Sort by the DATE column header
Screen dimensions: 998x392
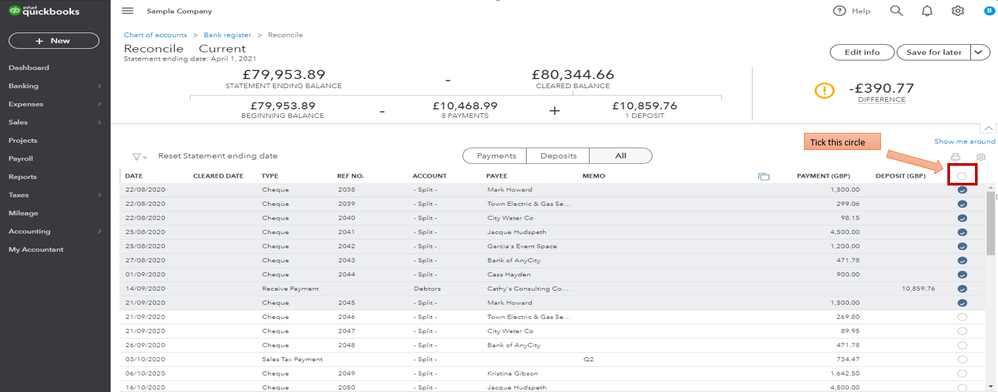click(x=134, y=176)
